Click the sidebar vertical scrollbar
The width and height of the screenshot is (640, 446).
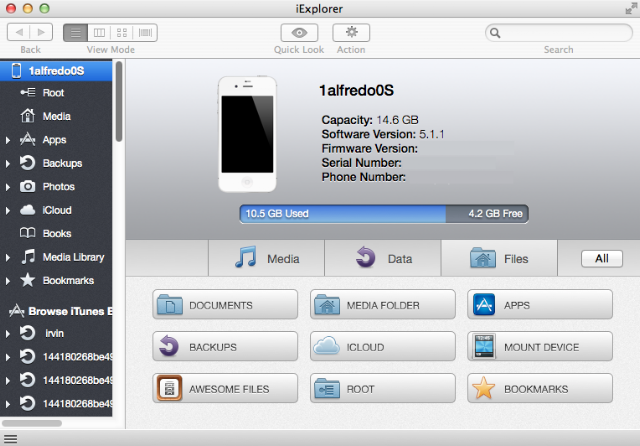click(x=119, y=101)
